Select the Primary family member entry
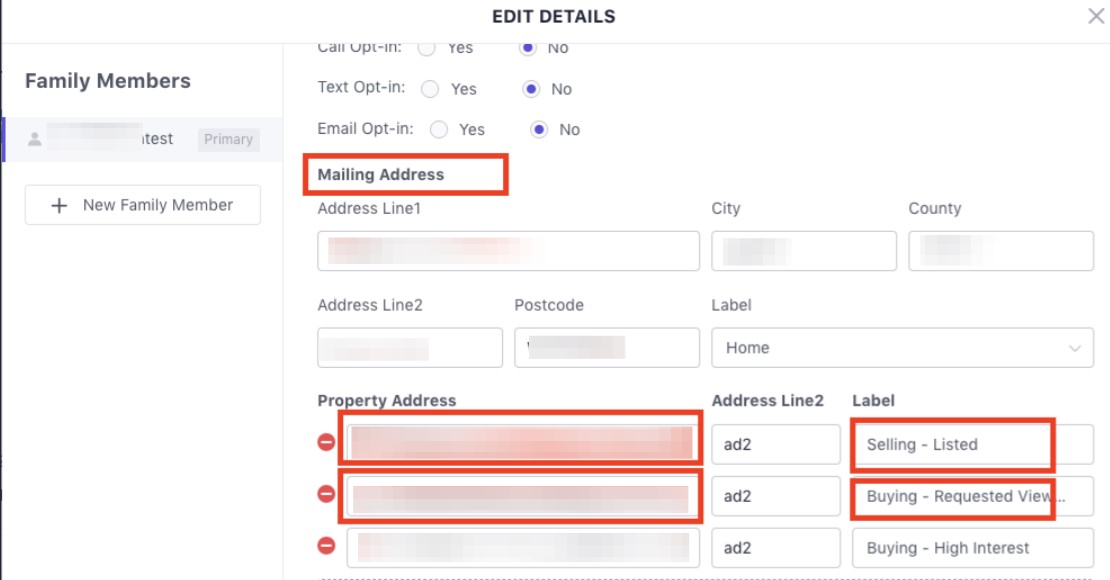This screenshot has width=1110, height=580. 142,139
